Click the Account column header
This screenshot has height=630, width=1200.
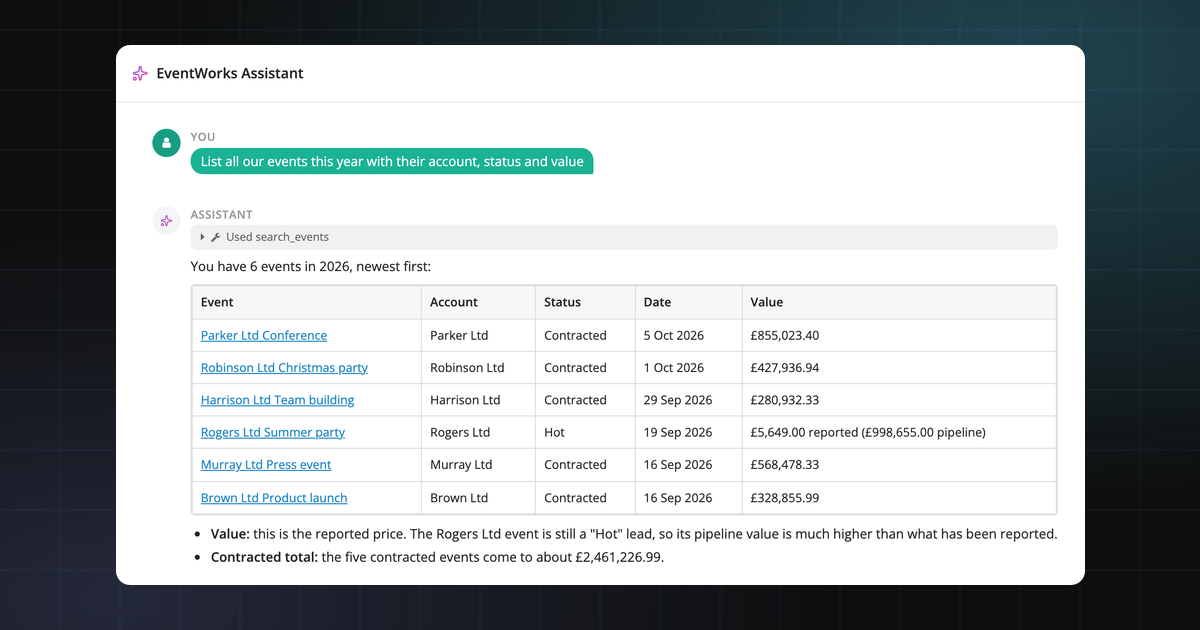pos(479,302)
